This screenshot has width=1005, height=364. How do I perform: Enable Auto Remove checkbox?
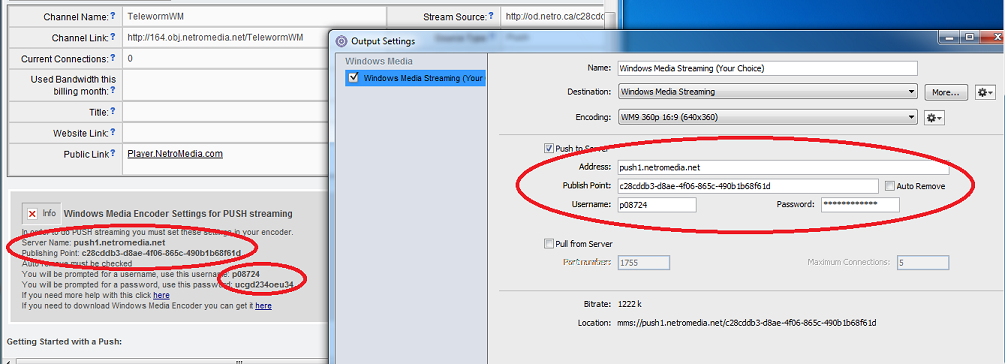pos(890,186)
